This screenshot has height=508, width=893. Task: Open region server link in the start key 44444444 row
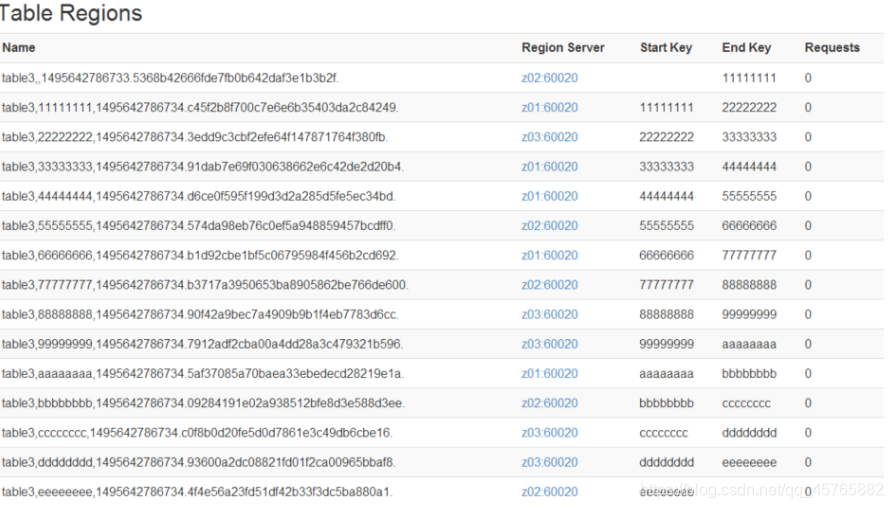(550, 196)
